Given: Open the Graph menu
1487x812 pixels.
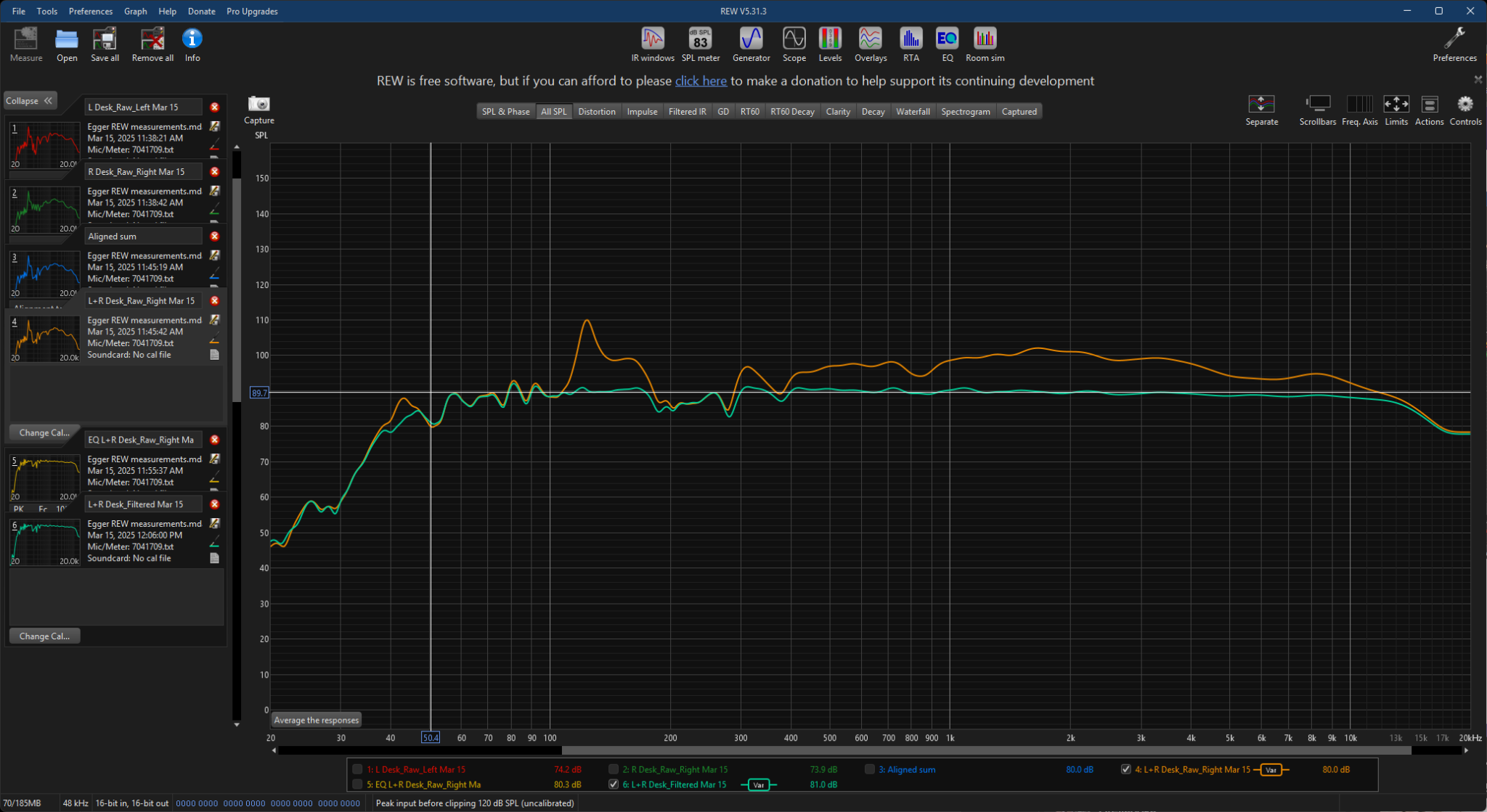Looking at the screenshot, I should click(136, 11).
